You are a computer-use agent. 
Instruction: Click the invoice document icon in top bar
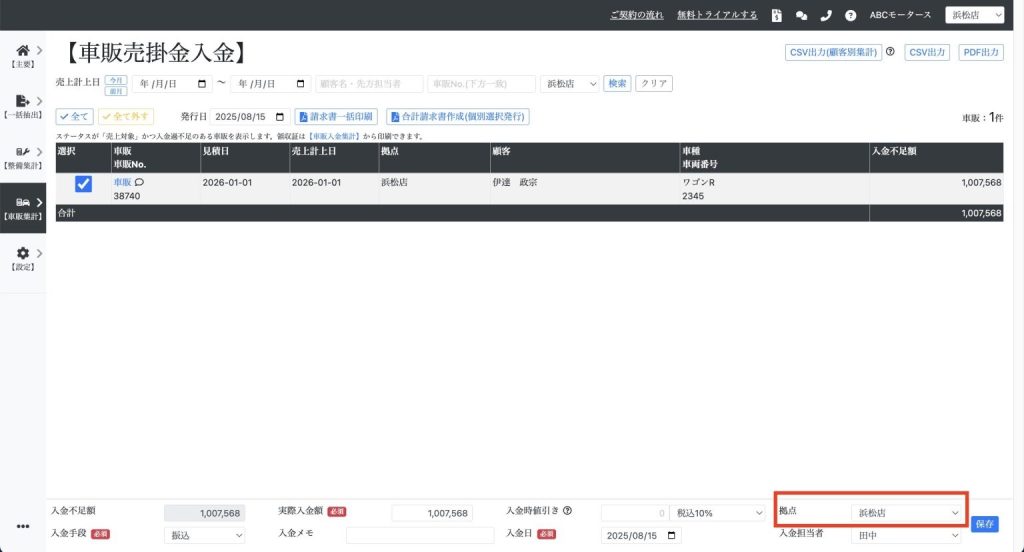[x=778, y=15]
